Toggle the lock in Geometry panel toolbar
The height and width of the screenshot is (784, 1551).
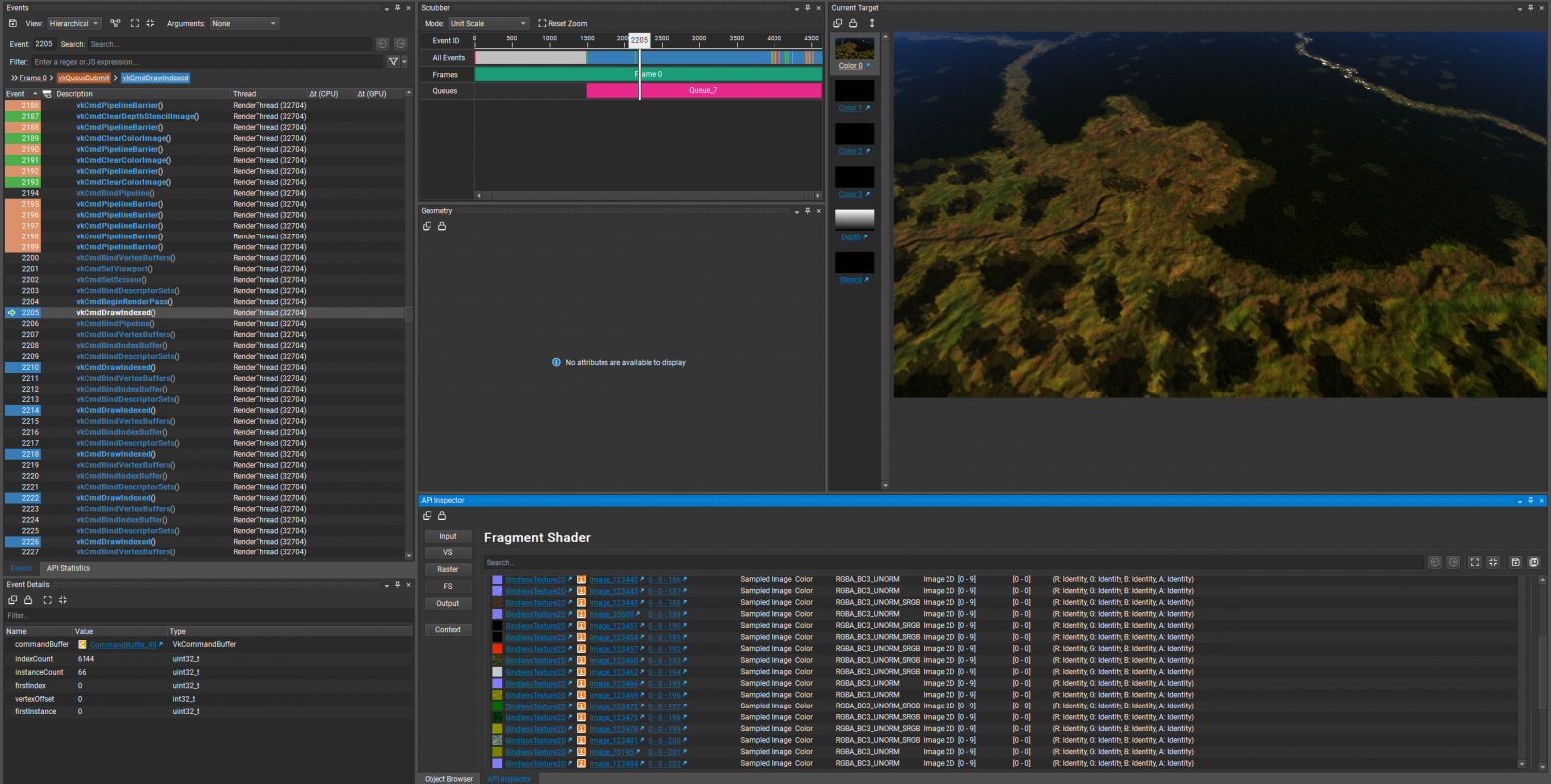pyautogui.click(x=442, y=226)
